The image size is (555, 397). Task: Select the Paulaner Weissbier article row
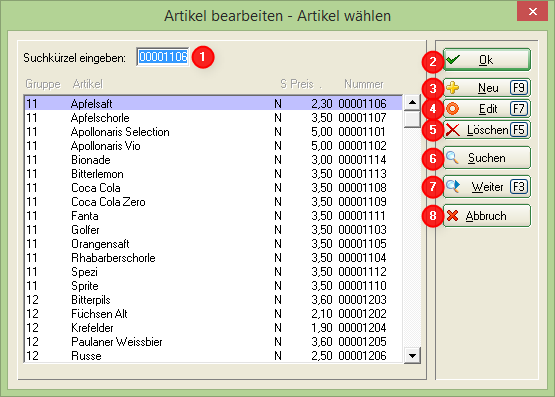click(213, 342)
